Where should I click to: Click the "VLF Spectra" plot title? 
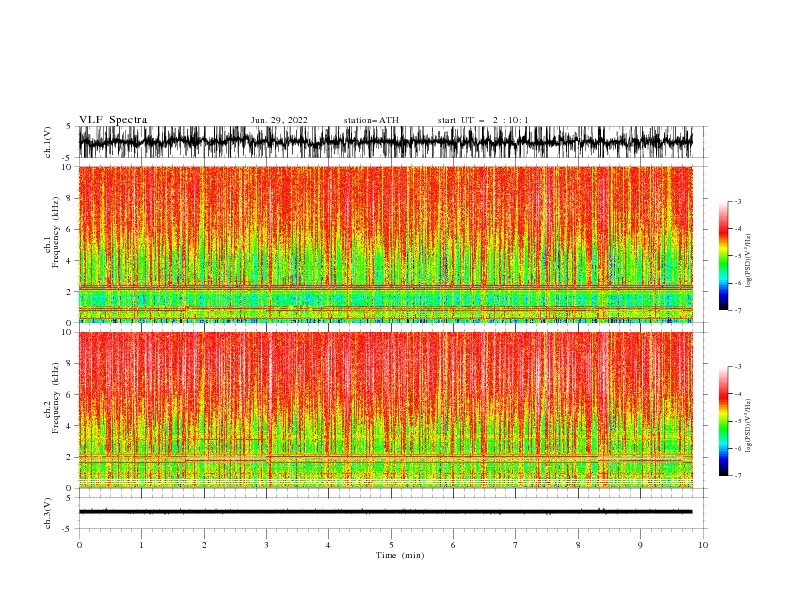pyautogui.click(x=113, y=120)
